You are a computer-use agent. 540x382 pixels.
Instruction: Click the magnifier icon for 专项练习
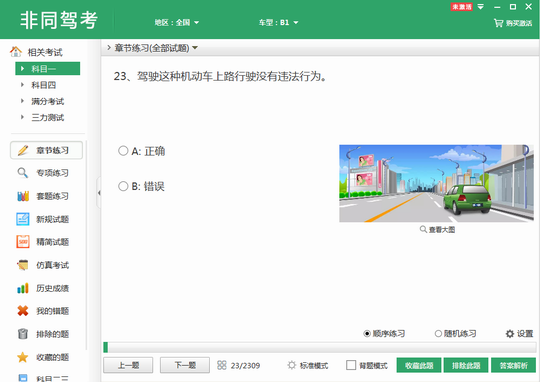click(23, 173)
